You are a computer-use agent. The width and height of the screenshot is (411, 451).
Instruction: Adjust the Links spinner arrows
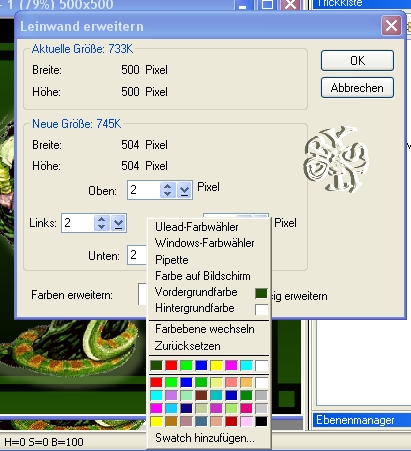click(102, 223)
